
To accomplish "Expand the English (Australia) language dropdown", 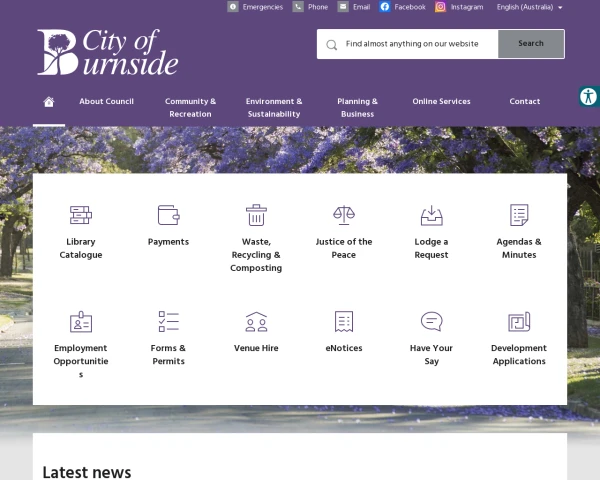I will pyautogui.click(x=530, y=7).
